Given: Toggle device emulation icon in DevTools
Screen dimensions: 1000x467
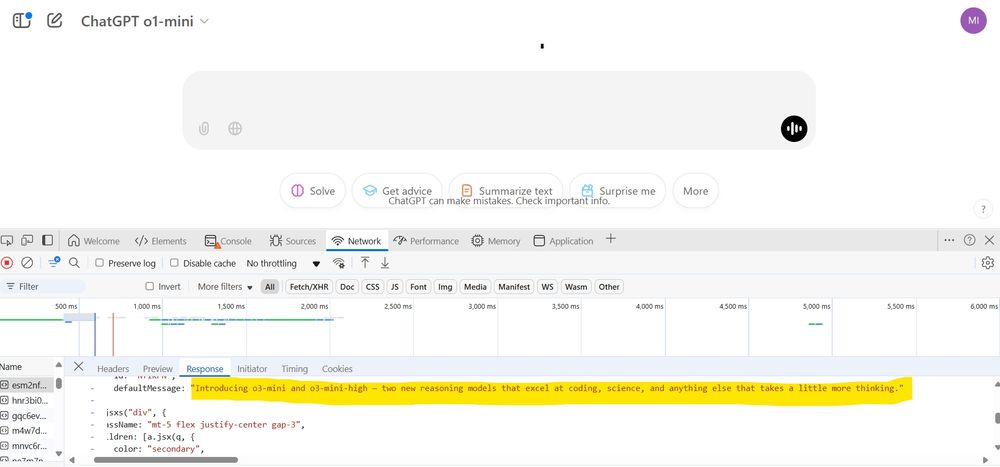Looking at the screenshot, I should click(x=27, y=241).
